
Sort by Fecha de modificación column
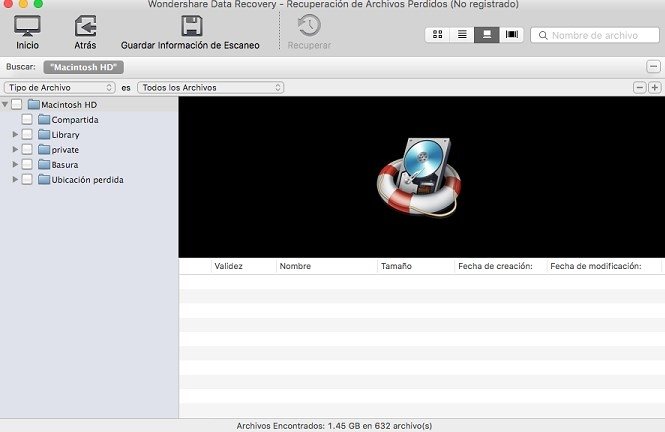(604, 266)
